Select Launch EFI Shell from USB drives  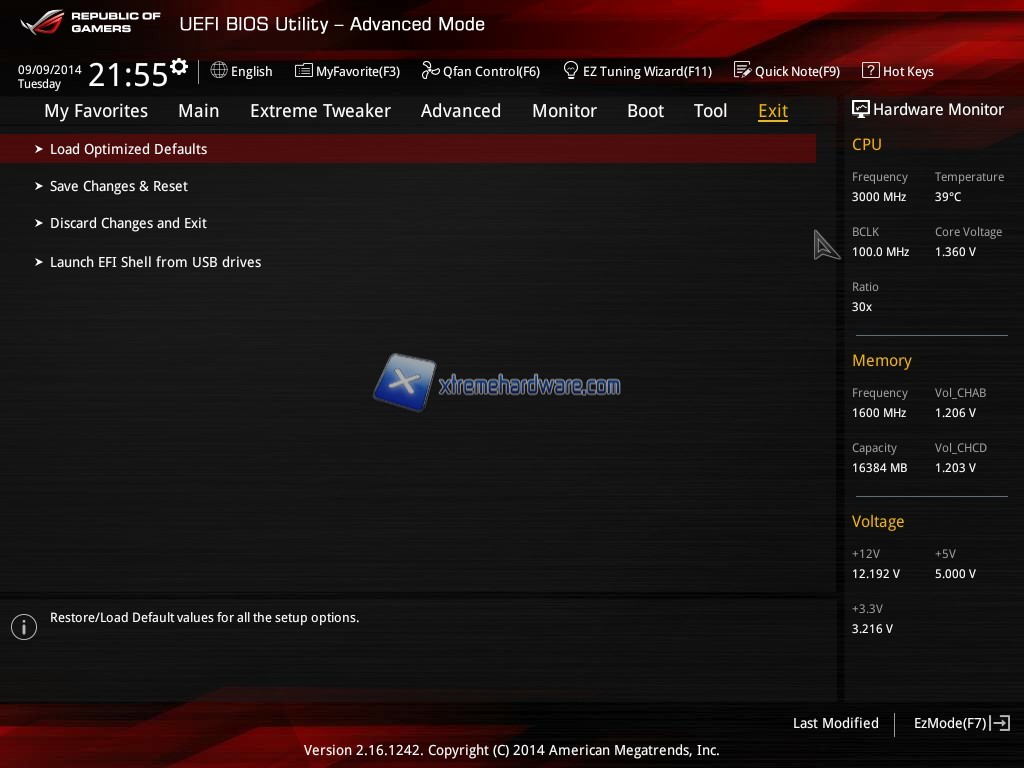(x=155, y=262)
